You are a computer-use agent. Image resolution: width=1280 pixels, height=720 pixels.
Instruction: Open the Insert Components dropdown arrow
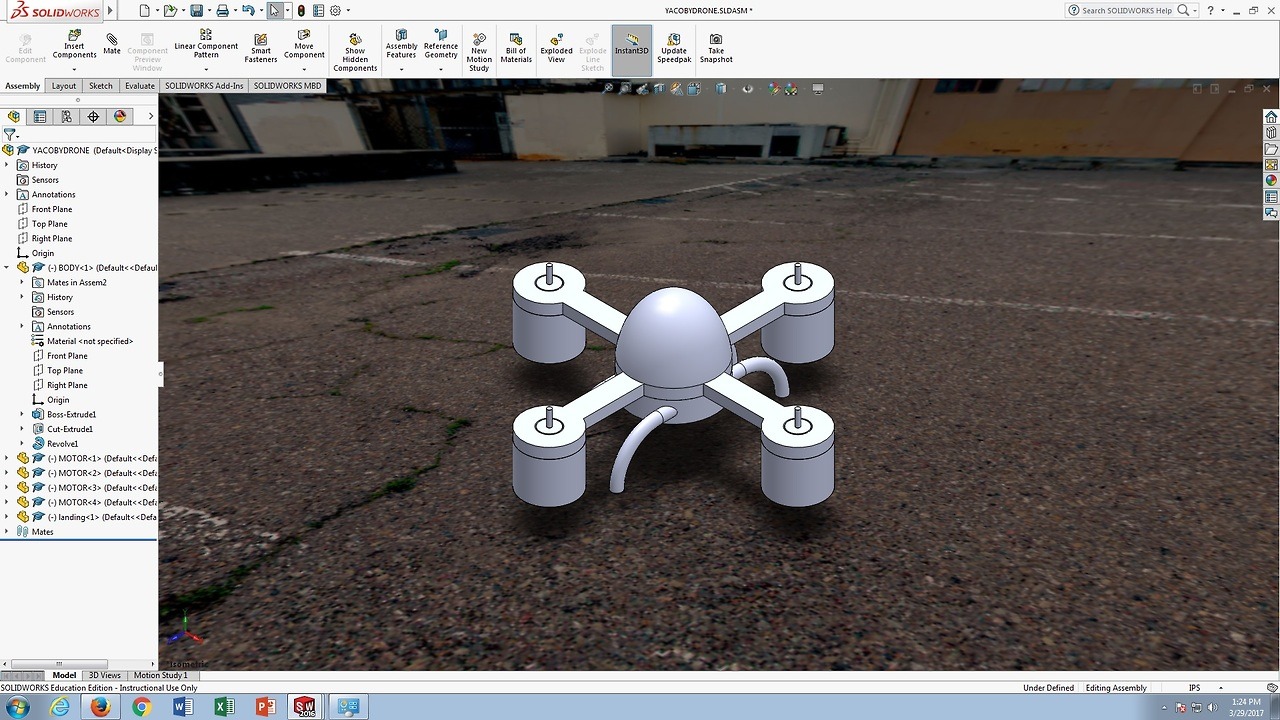tap(74, 69)
